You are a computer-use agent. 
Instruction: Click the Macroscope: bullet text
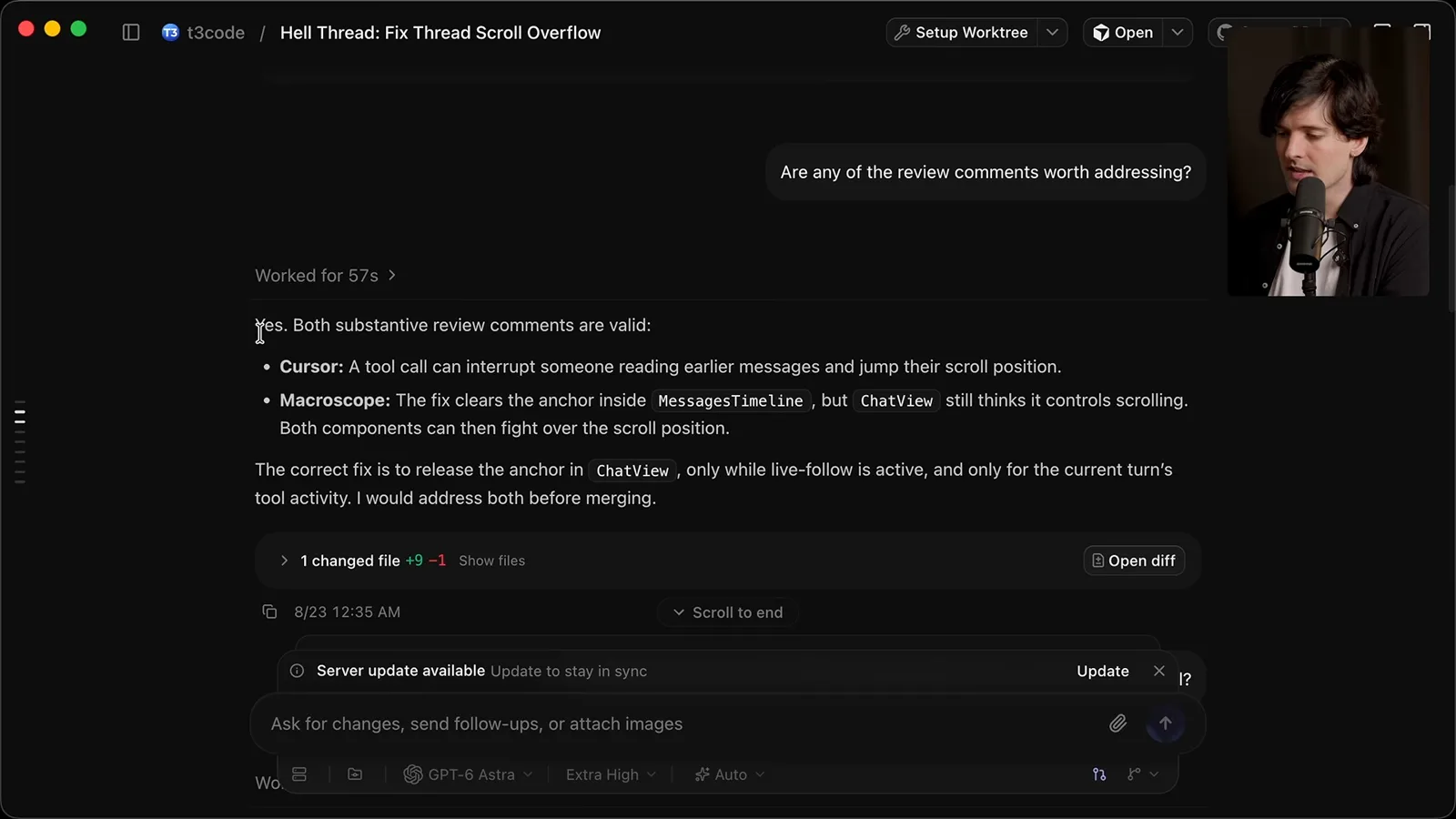(x=733, y=414)
